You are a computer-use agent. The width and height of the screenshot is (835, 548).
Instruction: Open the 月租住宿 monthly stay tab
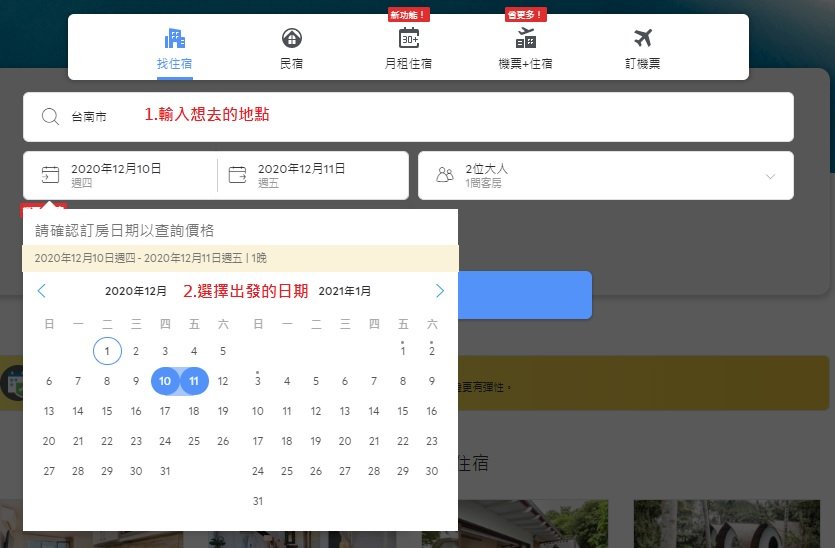(x=408, y=49)
